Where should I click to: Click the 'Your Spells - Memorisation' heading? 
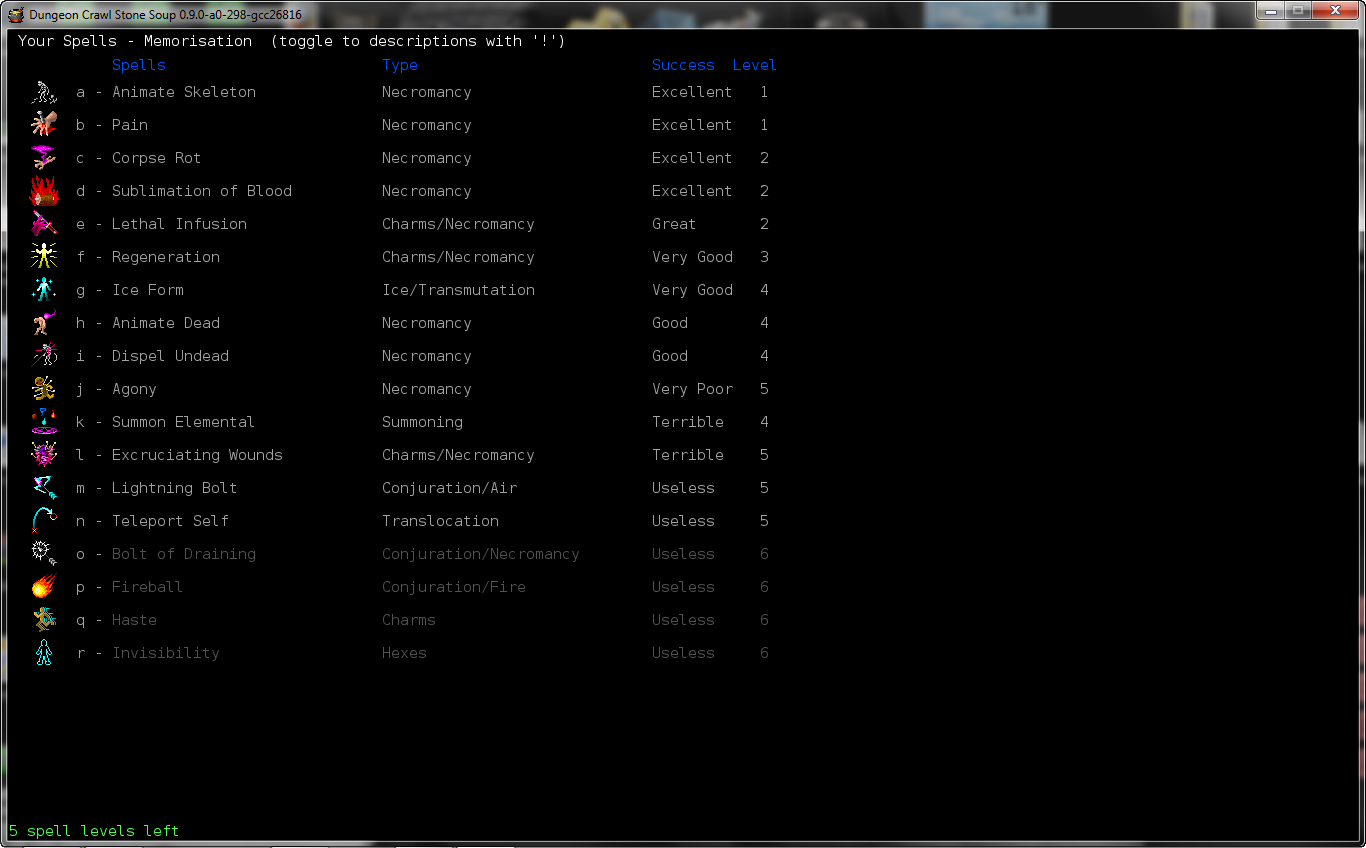(135, 41)
